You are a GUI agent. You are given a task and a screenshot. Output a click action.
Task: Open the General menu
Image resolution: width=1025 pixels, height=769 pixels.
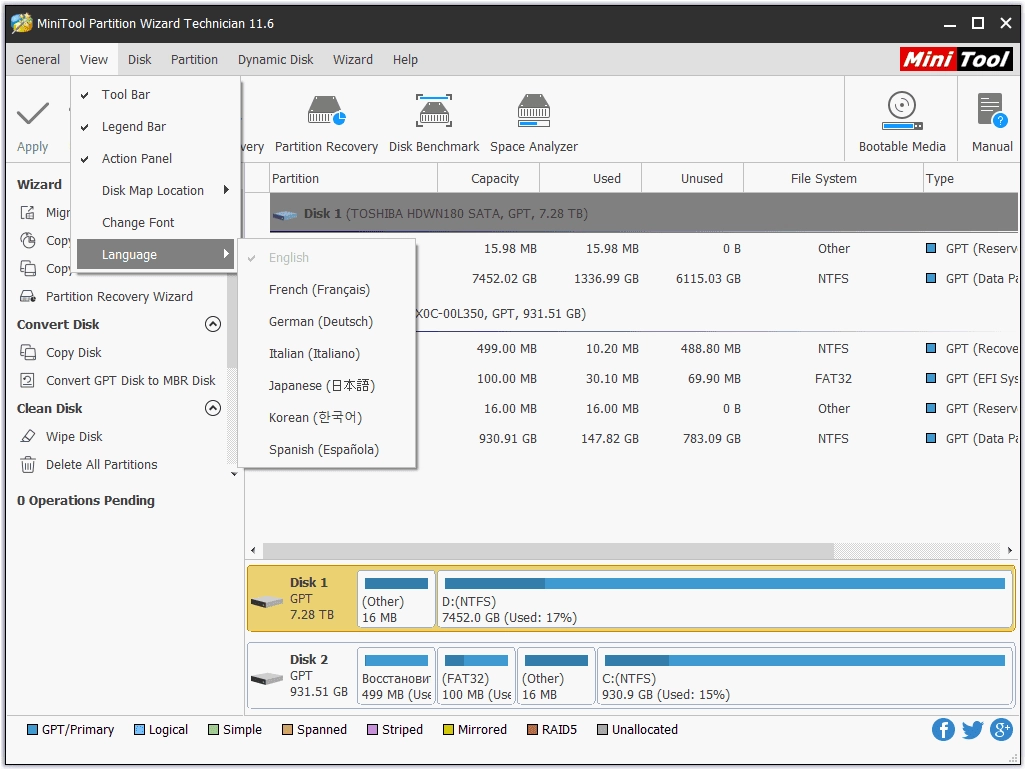pos(38,60)
